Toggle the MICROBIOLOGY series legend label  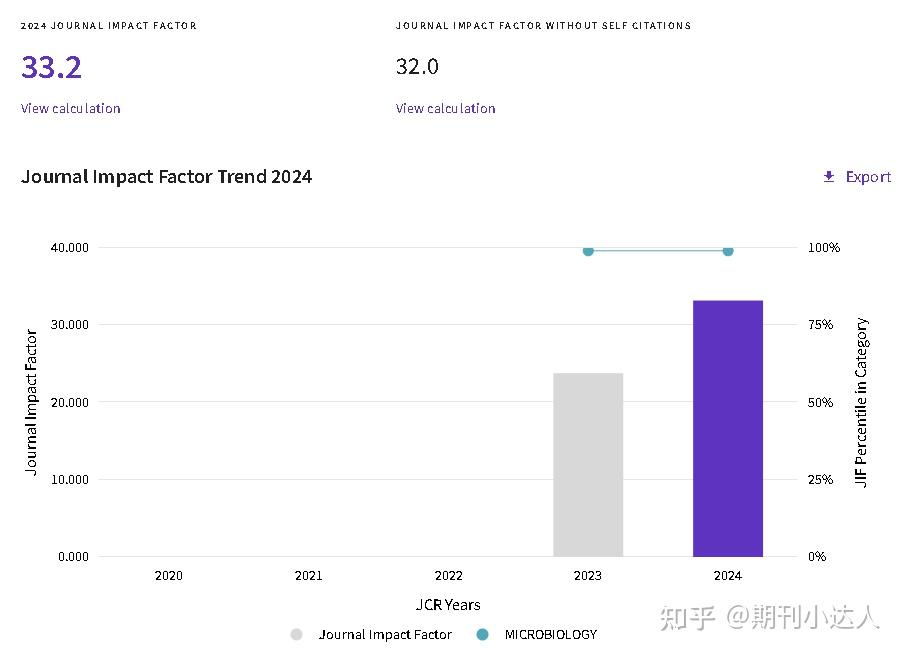tap(551, 634)
